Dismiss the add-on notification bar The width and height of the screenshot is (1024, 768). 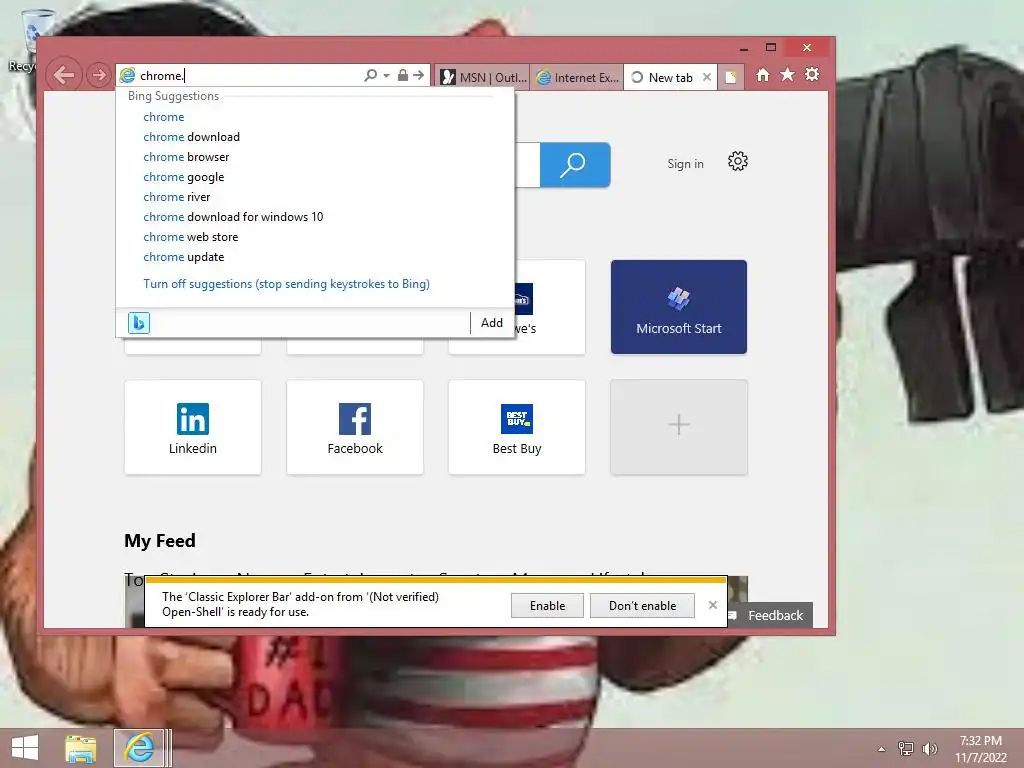point(712,605)
